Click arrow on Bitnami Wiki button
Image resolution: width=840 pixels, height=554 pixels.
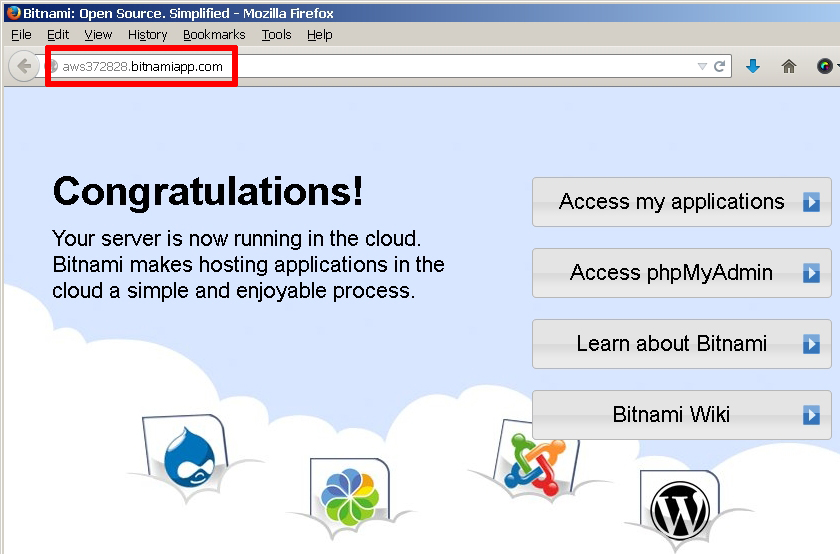tap(811, 415)
